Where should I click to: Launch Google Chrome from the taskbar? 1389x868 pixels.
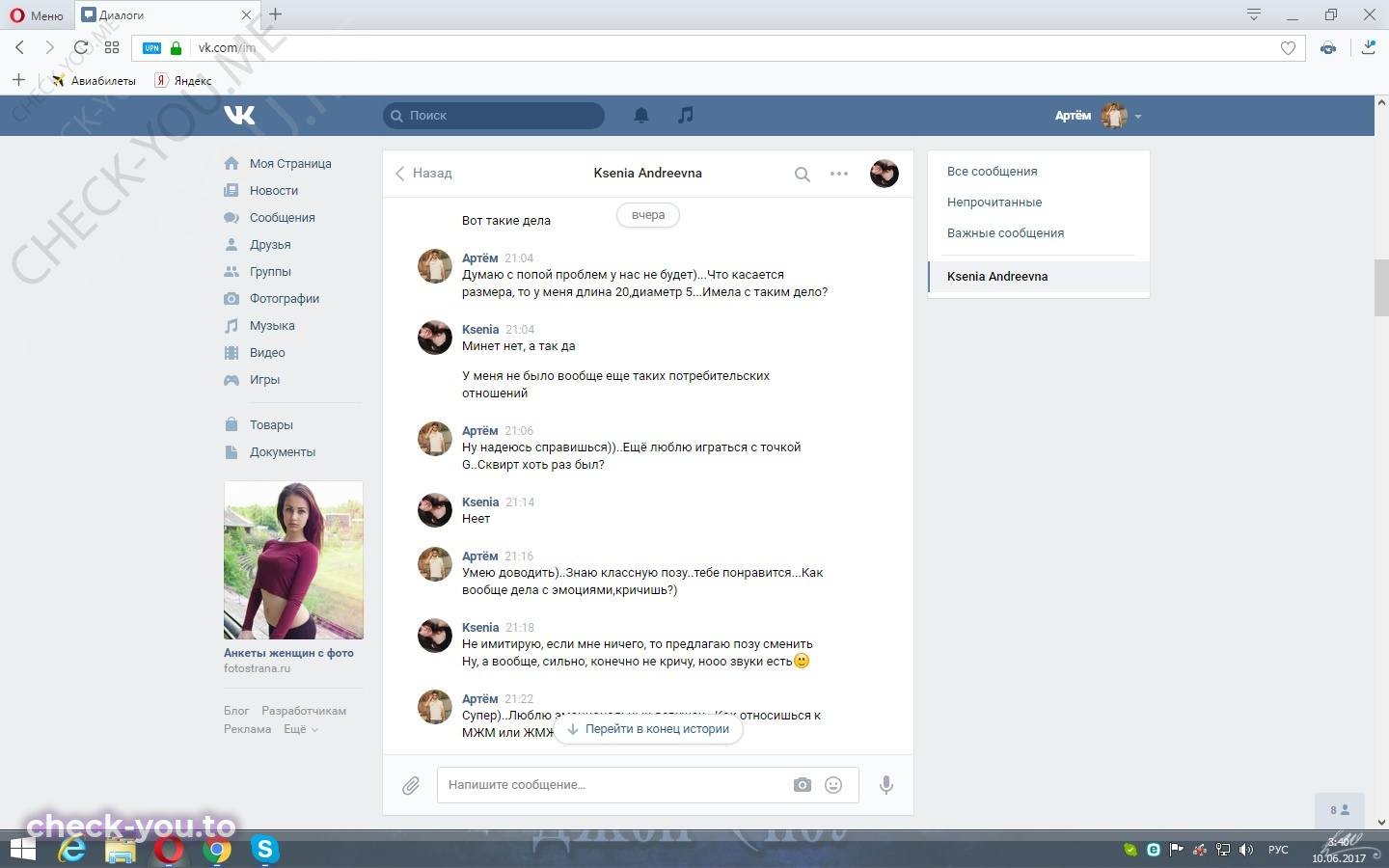pos(217,850)
